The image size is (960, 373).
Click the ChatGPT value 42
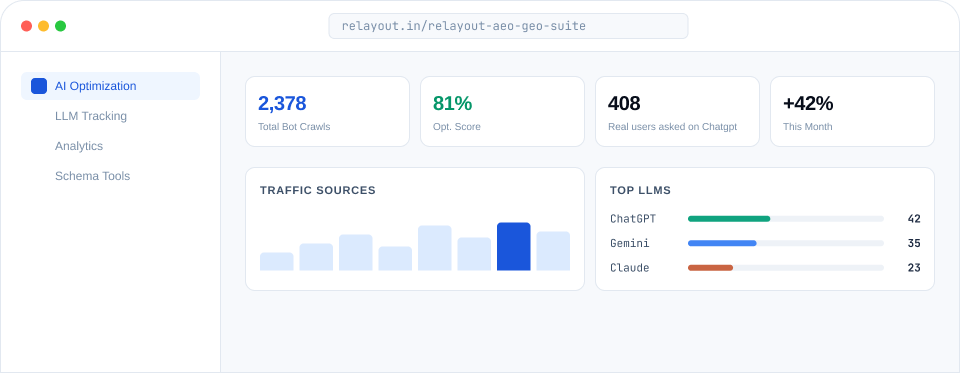click(914, 219)
